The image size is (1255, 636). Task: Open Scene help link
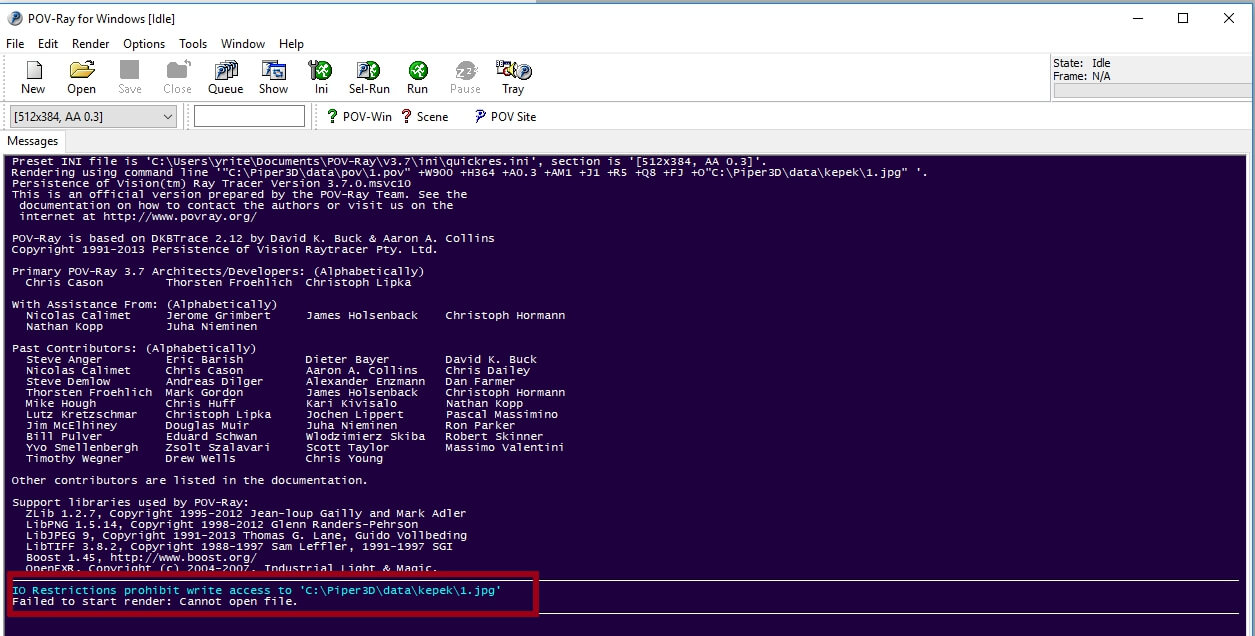click(x=425, y=117)
